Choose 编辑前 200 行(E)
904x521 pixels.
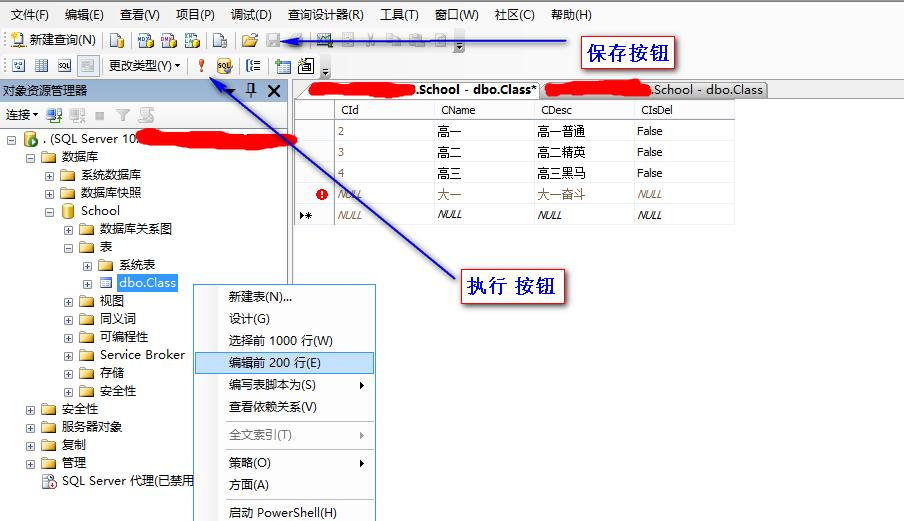285,363
